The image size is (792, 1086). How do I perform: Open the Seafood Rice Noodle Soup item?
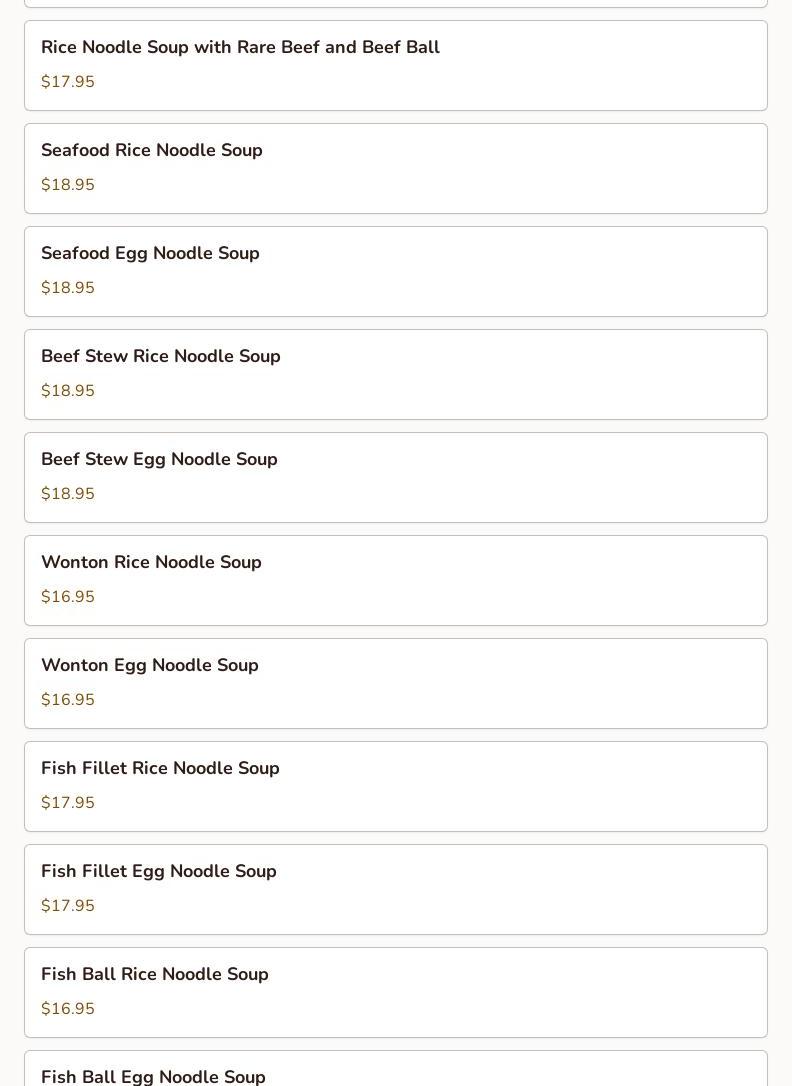[152, 151]
